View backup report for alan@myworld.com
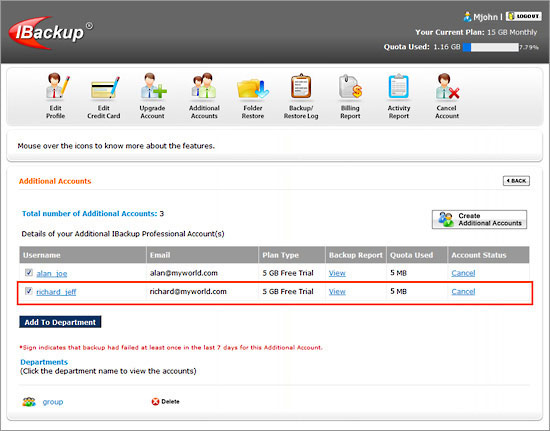Viewport: 550px width, 431px height. 337,273
